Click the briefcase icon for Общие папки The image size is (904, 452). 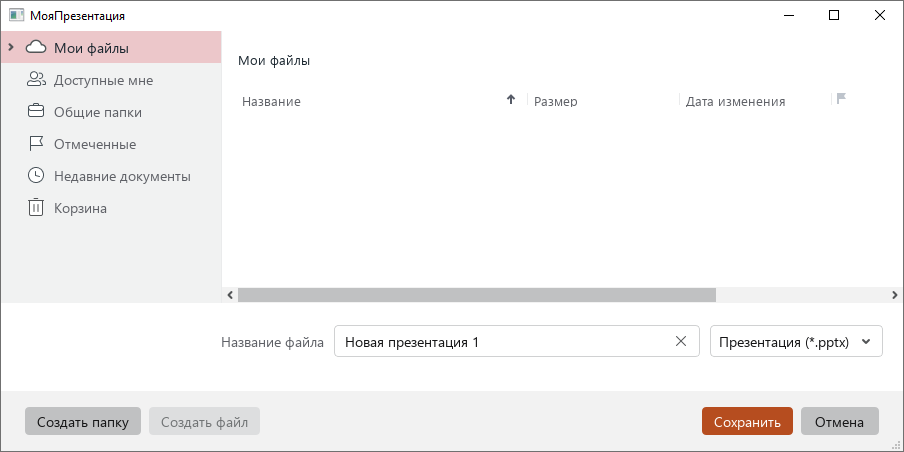(x=36, y=111)
